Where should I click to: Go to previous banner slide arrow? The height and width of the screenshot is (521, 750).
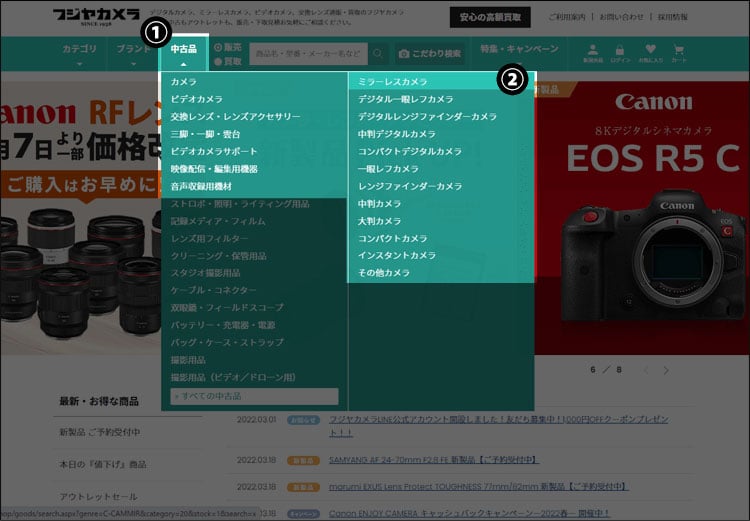point(646,370)
